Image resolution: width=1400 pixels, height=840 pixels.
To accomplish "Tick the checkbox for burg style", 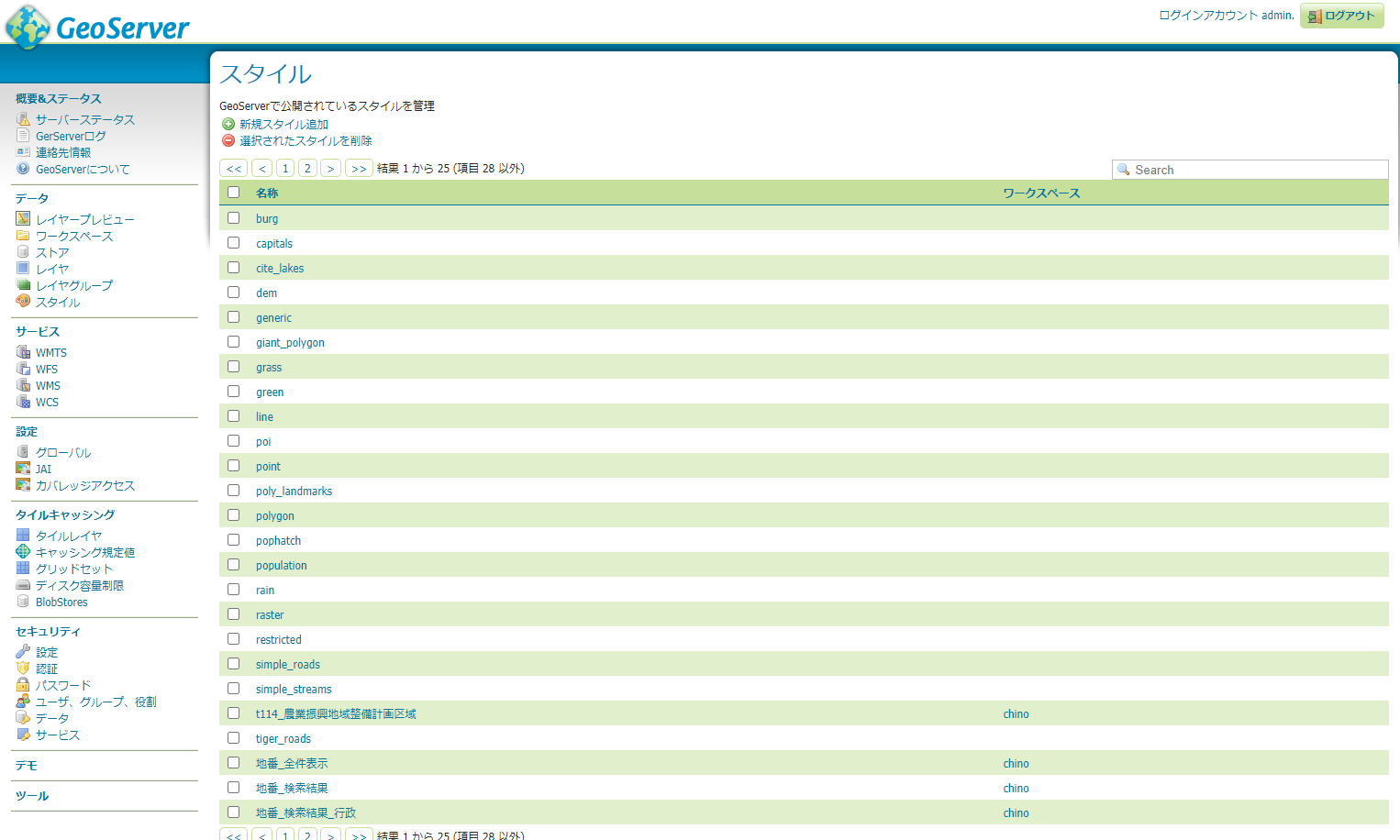I will (234, 218).
